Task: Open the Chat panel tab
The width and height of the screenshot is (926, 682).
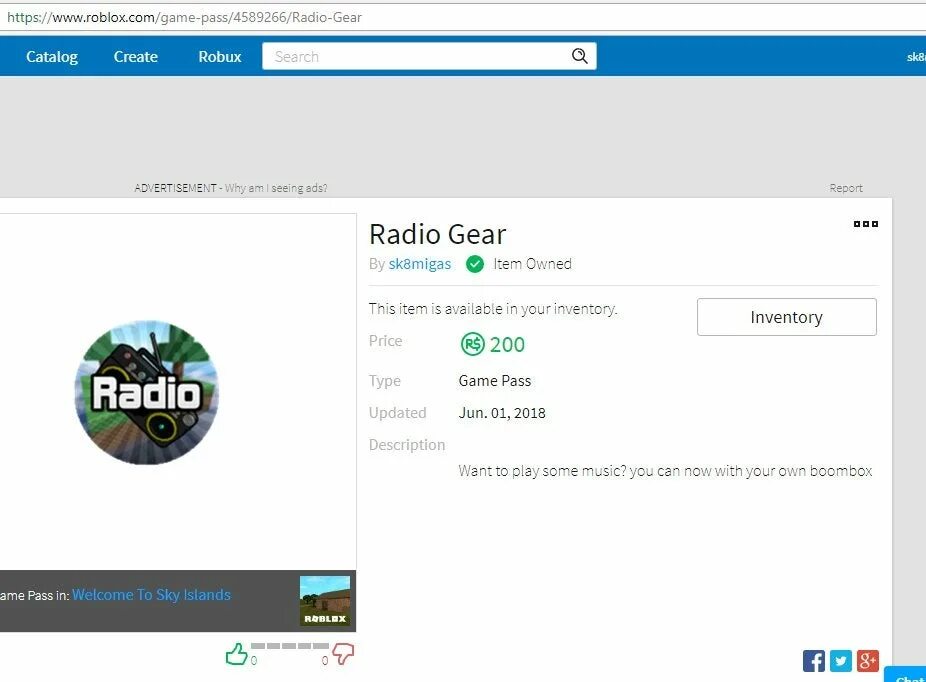Action: coord(906,675)
